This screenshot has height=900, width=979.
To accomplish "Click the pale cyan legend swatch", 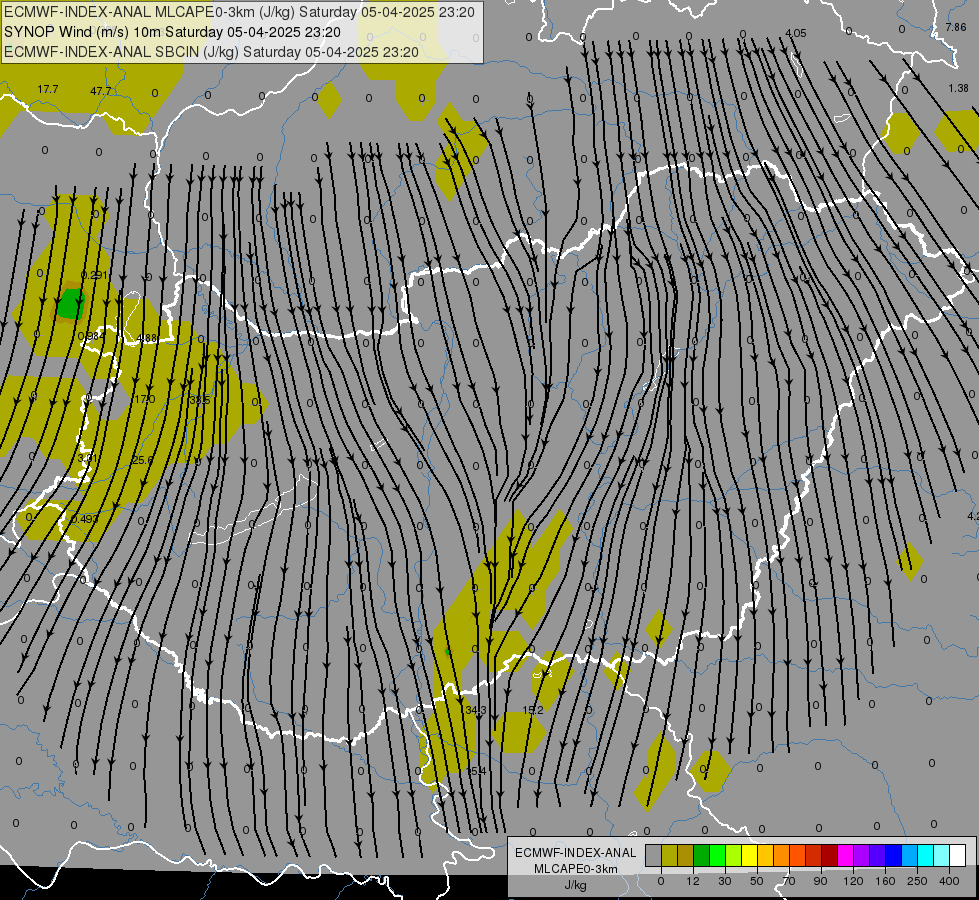I will 942,855.
